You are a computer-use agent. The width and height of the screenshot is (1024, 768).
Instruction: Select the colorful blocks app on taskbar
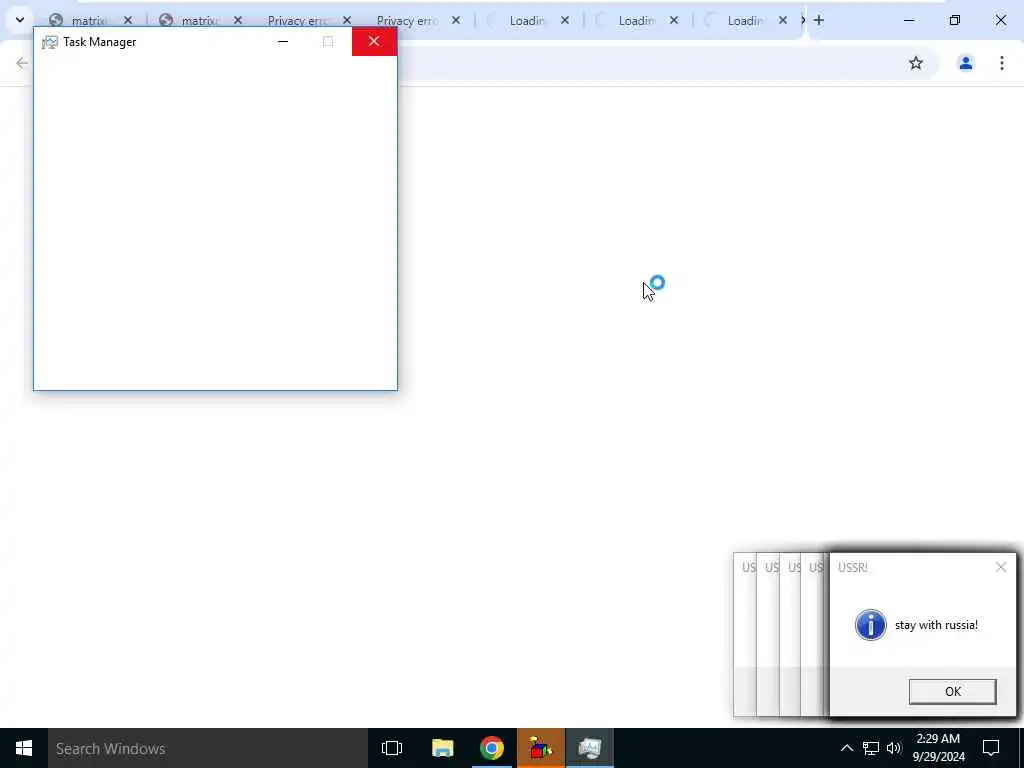(541, 748)
